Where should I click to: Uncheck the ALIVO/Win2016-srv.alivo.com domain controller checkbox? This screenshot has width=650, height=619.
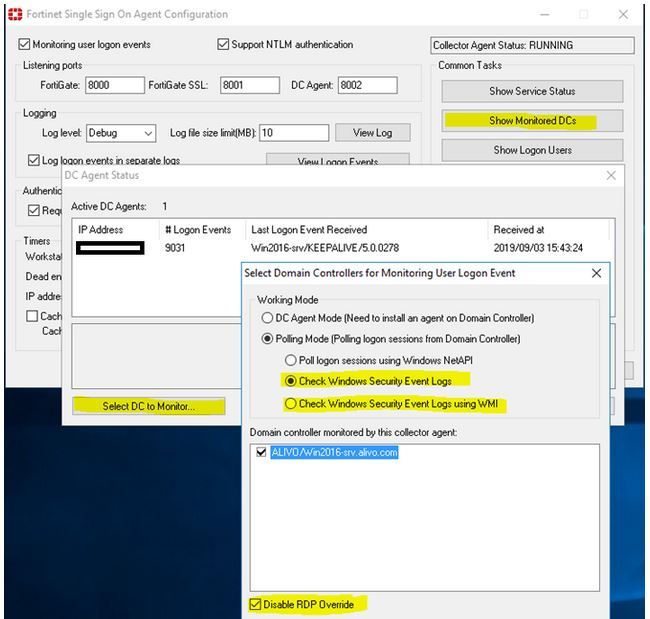(261, 452)
